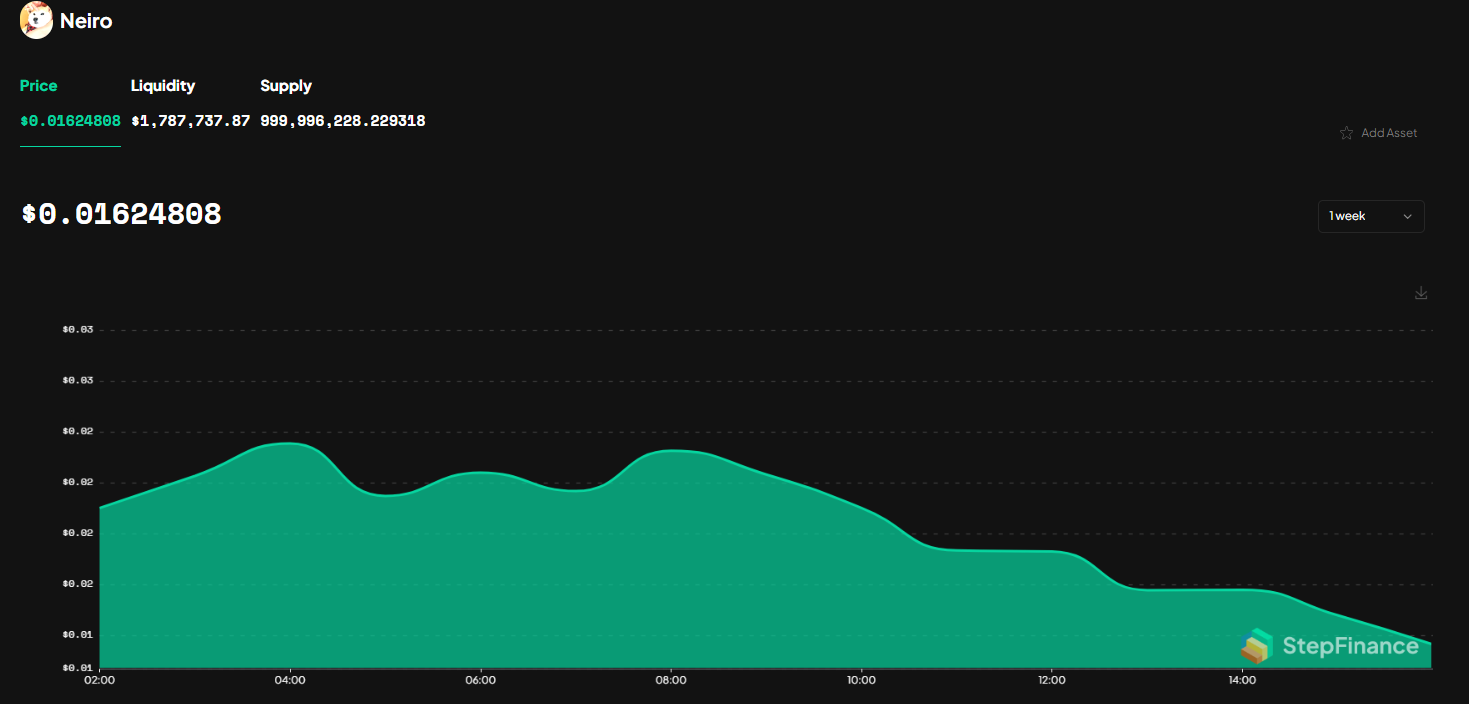
Task: Click the star icon next to Add Asset
Action: (1345, 132)
